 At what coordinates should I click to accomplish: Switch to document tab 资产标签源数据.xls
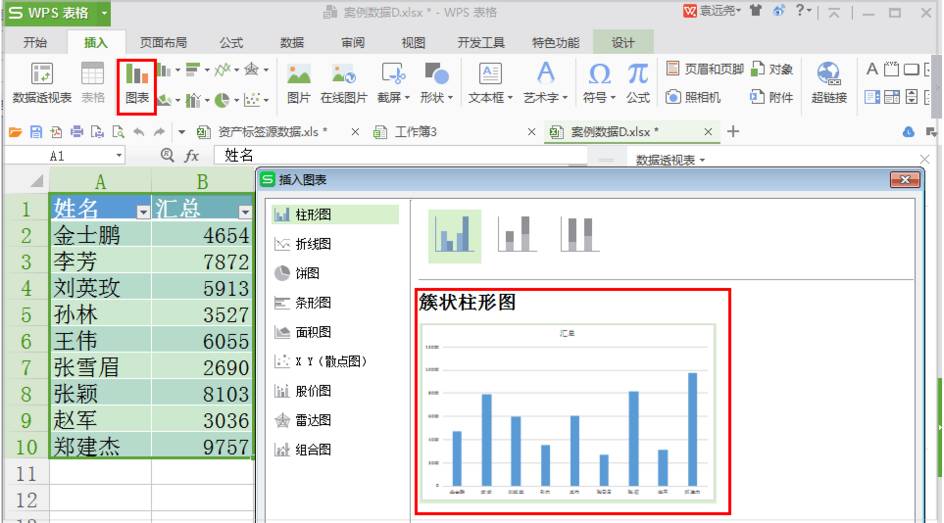pos(273,132)
